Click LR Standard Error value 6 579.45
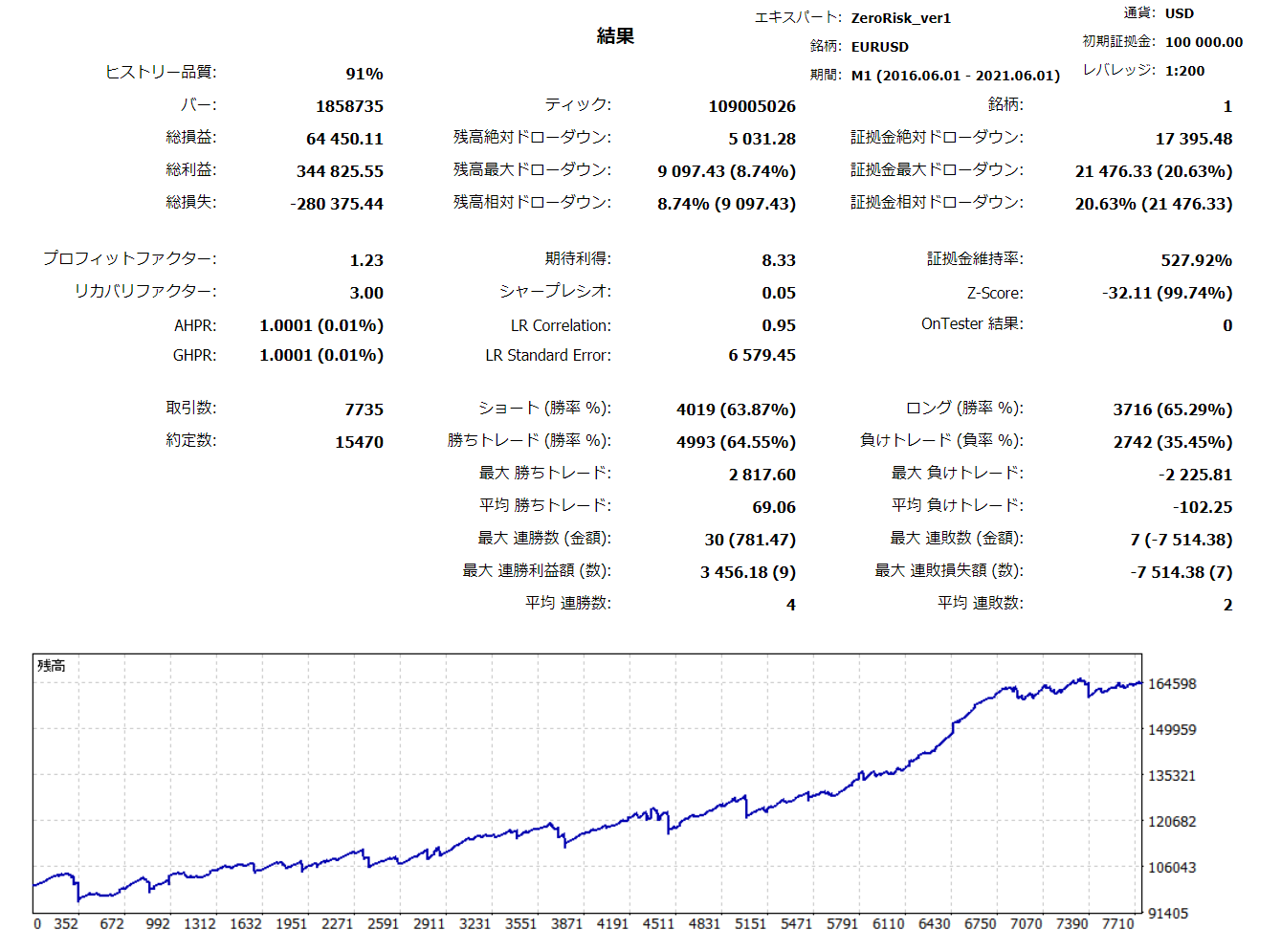Image resolution: width=1281 pixels, height=952 pixels. tap(762, 355)
